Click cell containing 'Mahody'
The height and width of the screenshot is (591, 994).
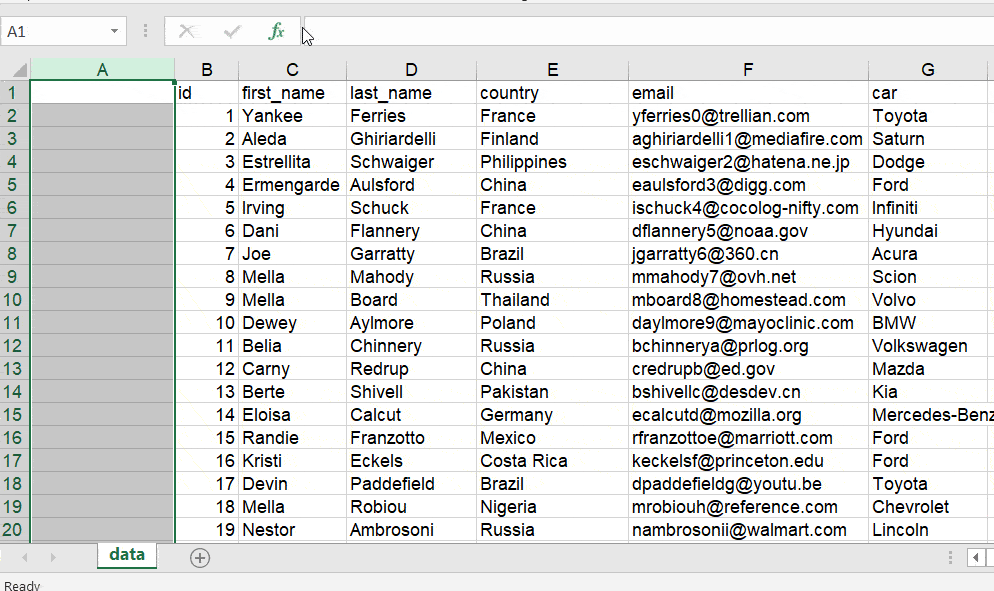[411, 276]
